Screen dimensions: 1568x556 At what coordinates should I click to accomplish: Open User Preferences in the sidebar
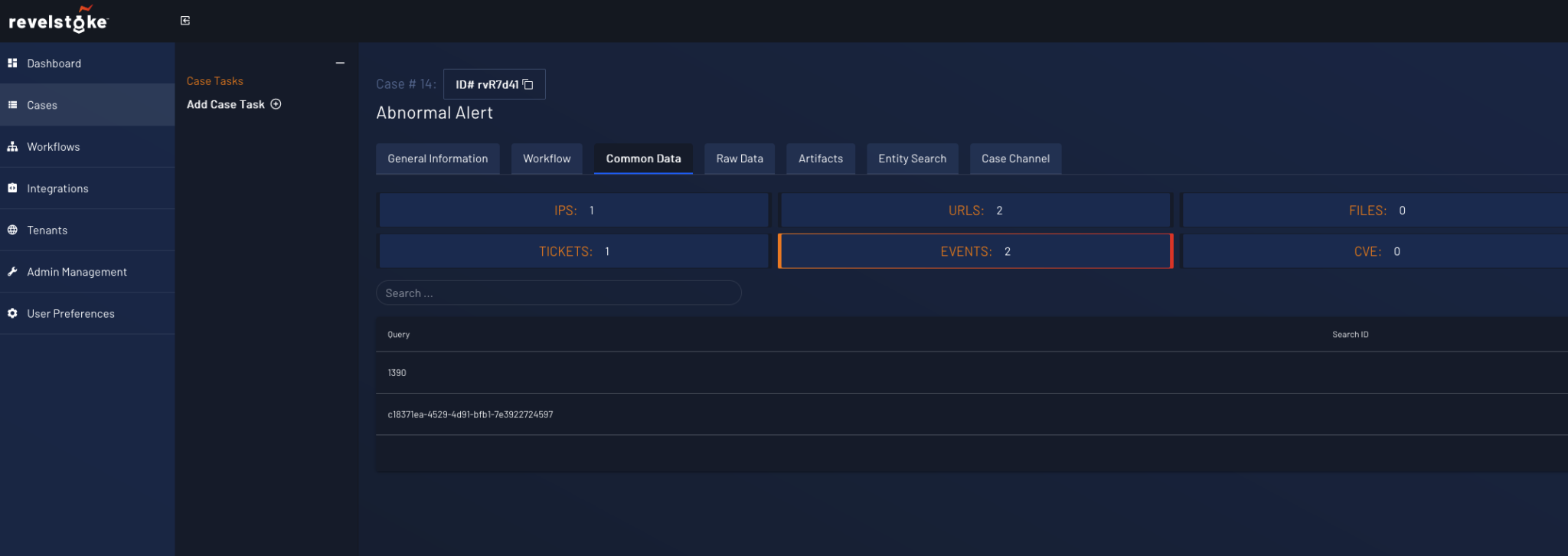(87, 314)
